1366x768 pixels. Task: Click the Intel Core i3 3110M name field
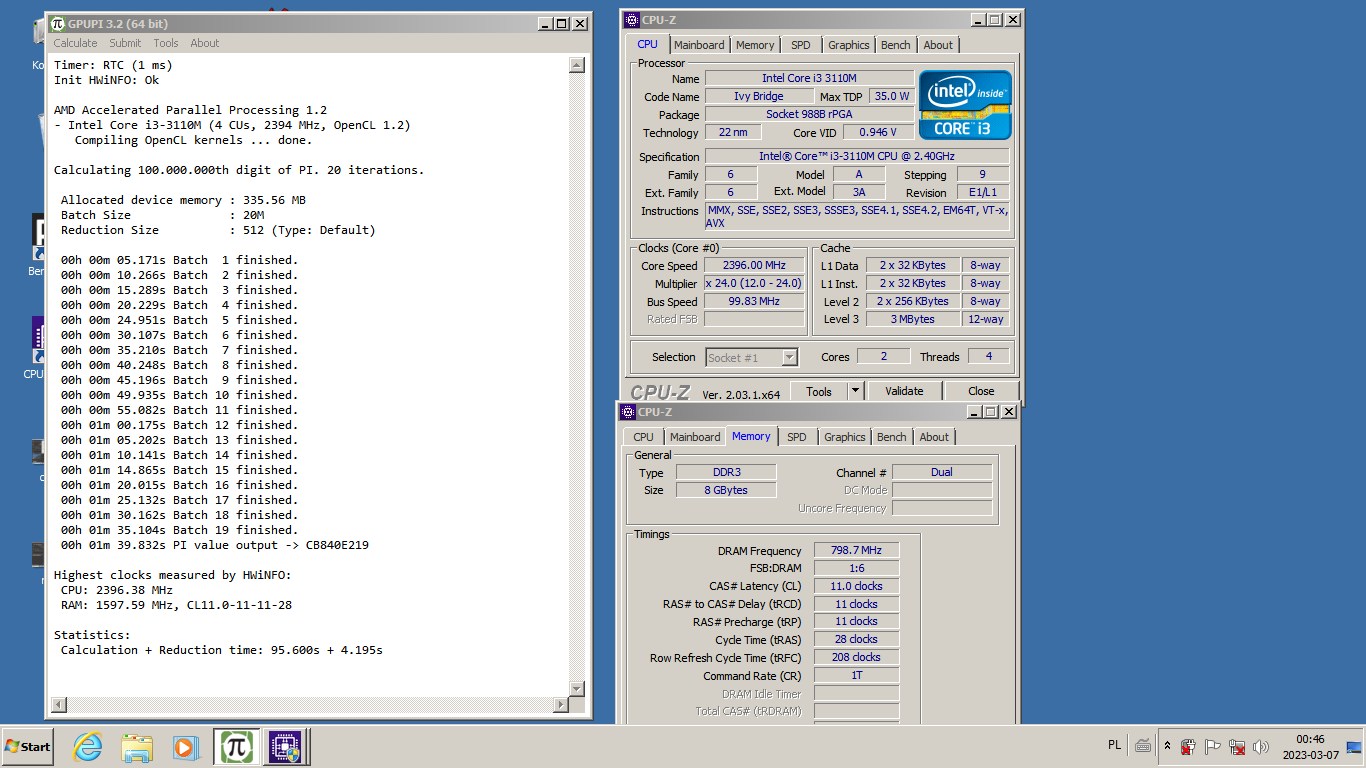click(809, 78)
